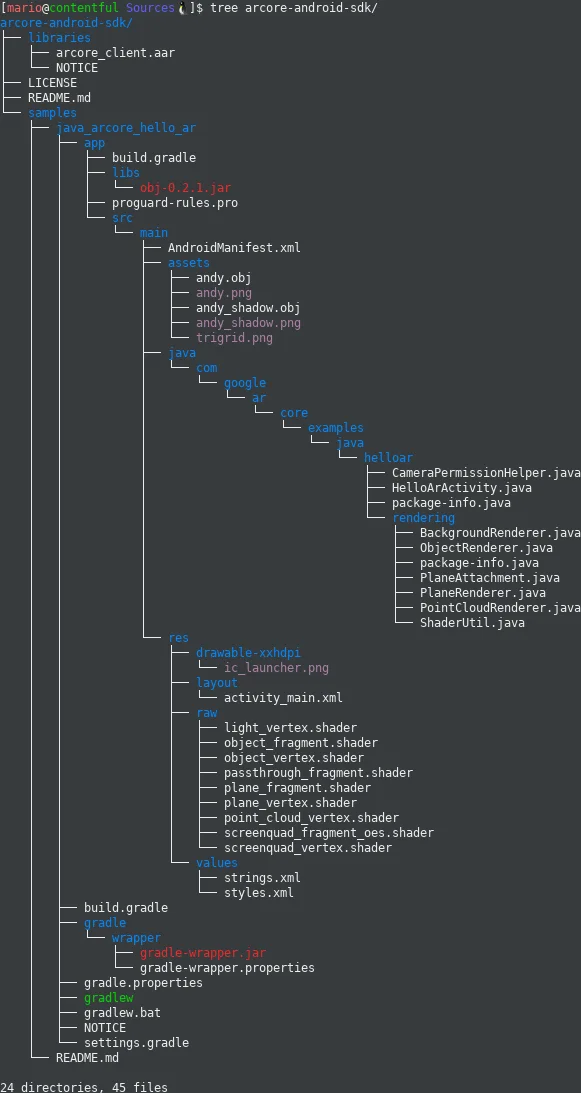Click the 'proguard-rules.pro' file name
Image resolution: width=581 pixels, height=1093 pixels.
(174, 204)
